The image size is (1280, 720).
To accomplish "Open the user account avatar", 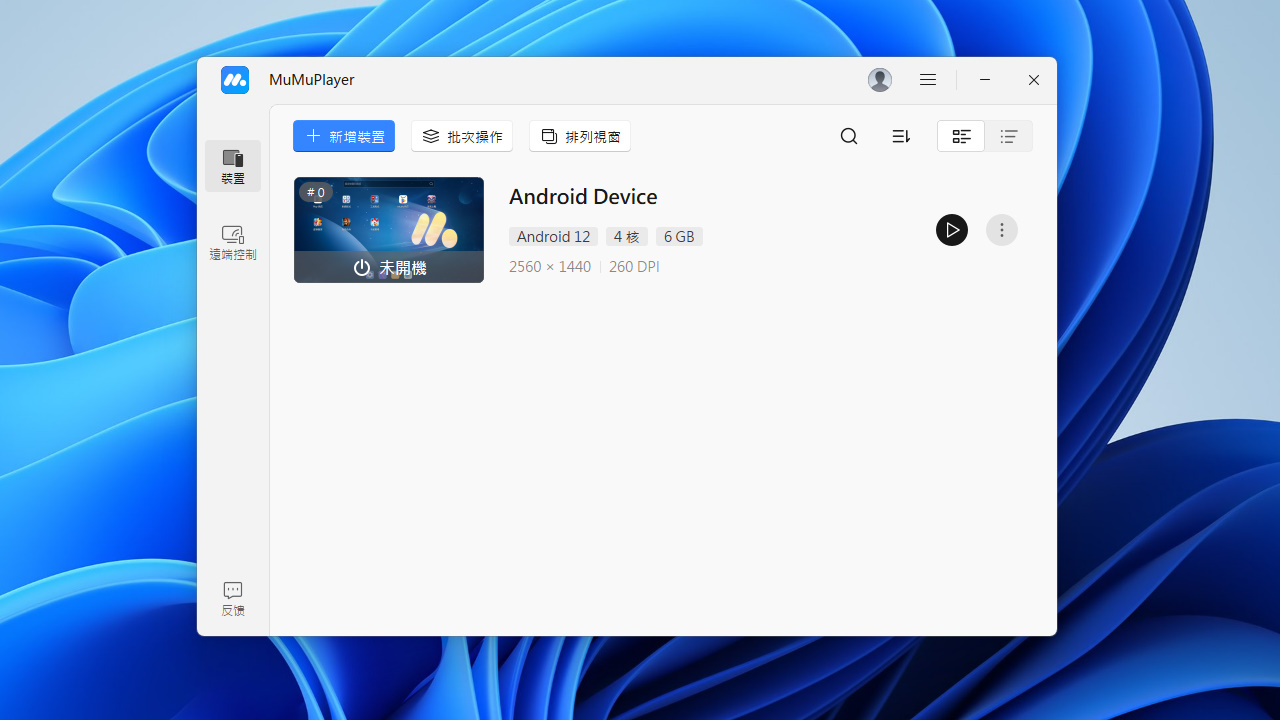I will coord(880,80).
